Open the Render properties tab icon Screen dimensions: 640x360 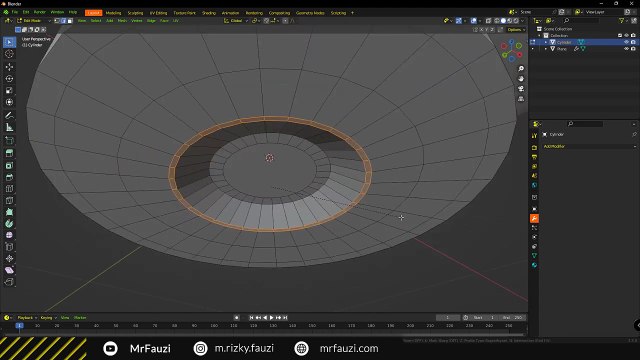(534, 147)
